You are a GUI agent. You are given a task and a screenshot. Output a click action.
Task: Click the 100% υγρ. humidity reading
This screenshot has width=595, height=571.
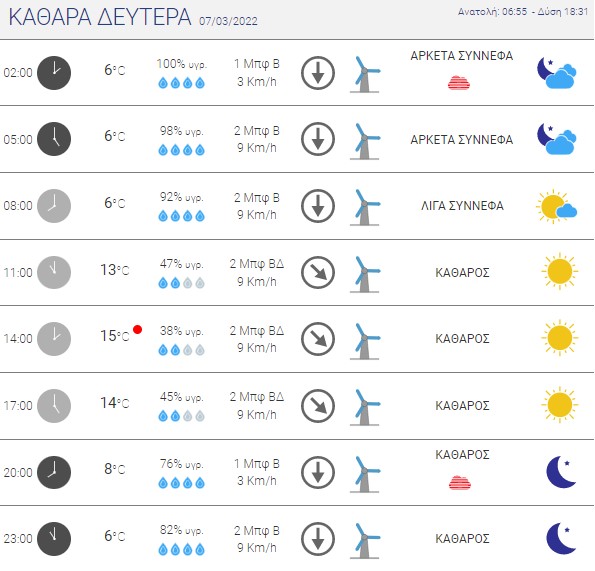[182, 64]
